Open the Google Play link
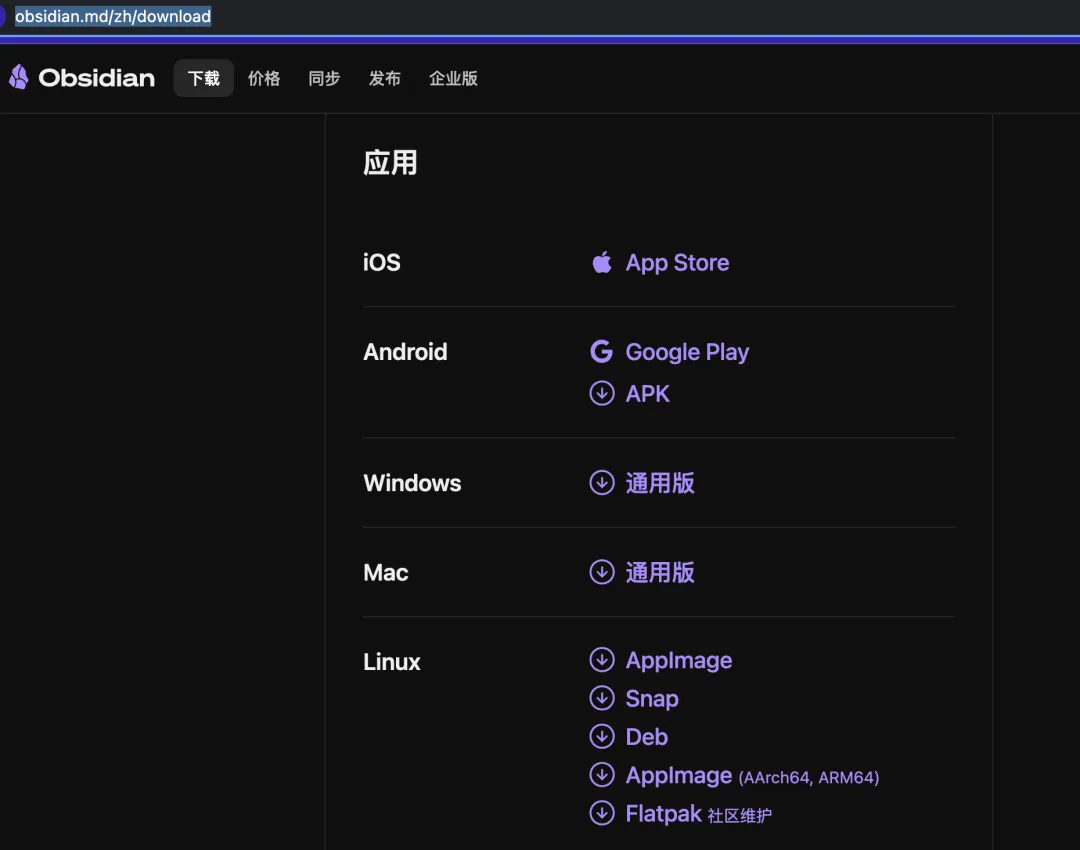1080x850 pixels. click(x=687, y=352)
